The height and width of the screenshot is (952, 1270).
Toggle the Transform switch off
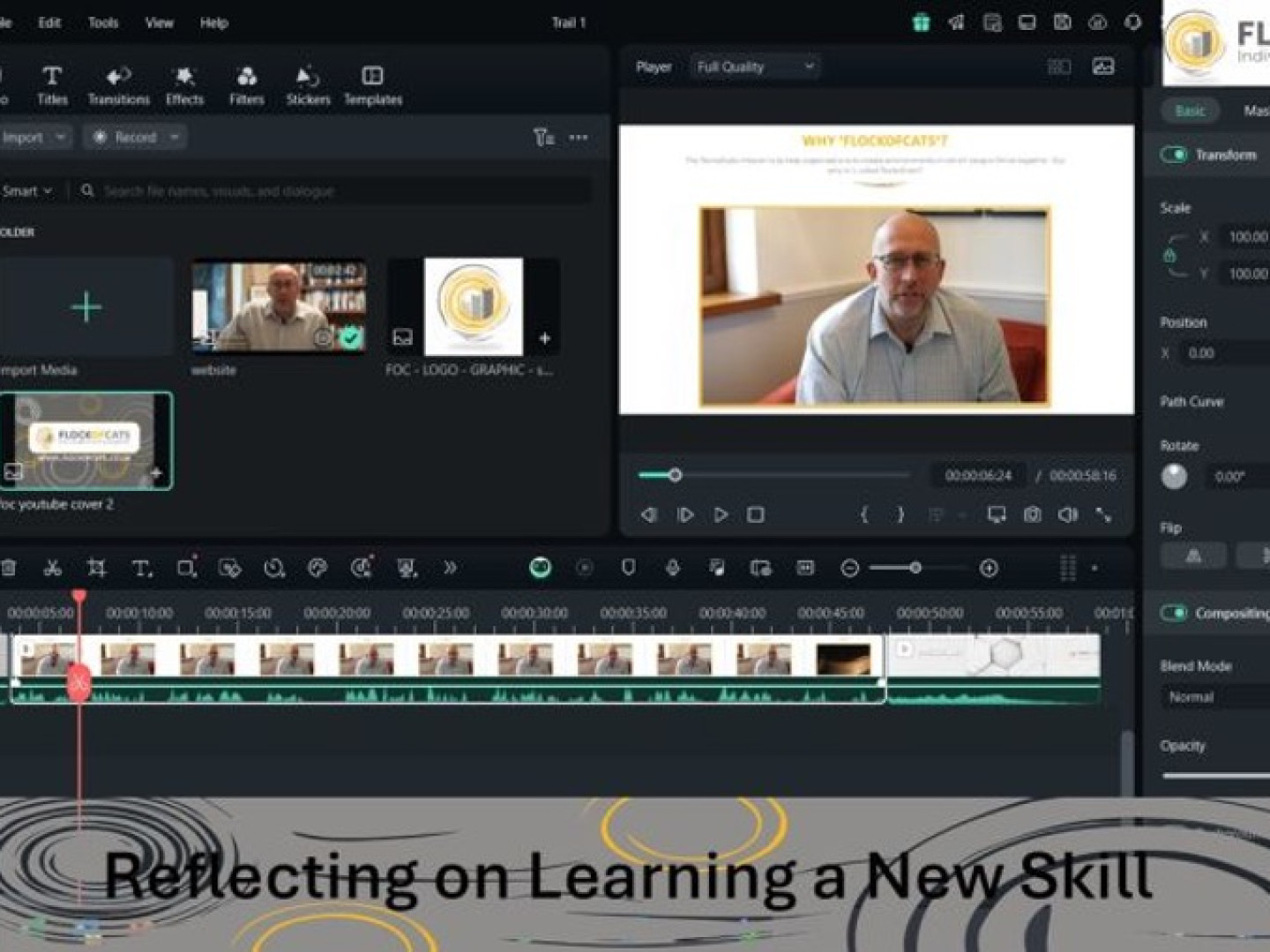[1174, 154]
